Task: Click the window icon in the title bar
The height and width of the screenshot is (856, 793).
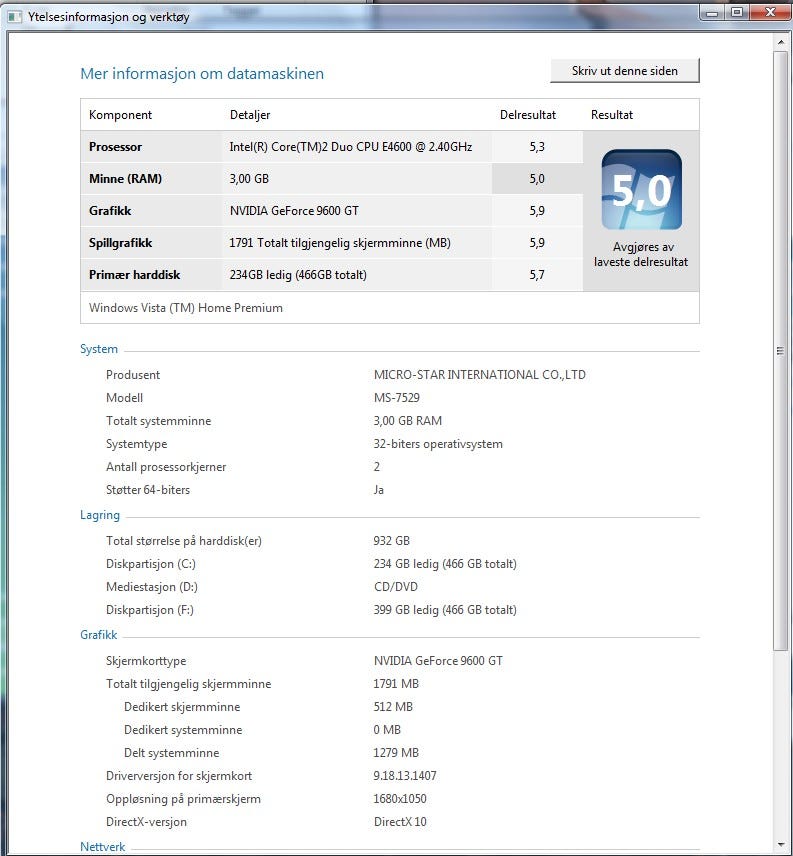Action: click(16, 15)
